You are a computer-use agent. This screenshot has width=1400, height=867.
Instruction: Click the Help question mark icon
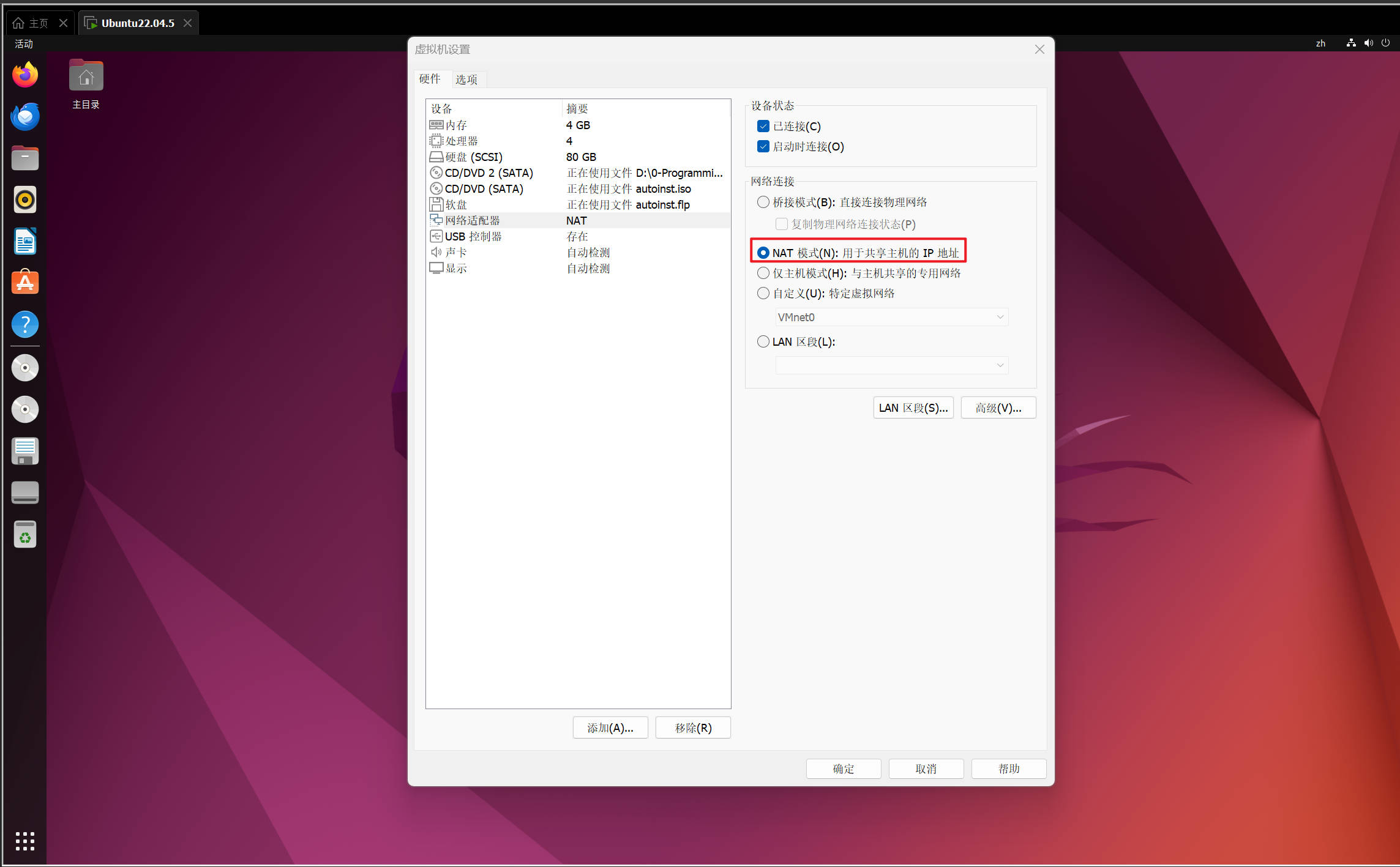coord(25,324)
